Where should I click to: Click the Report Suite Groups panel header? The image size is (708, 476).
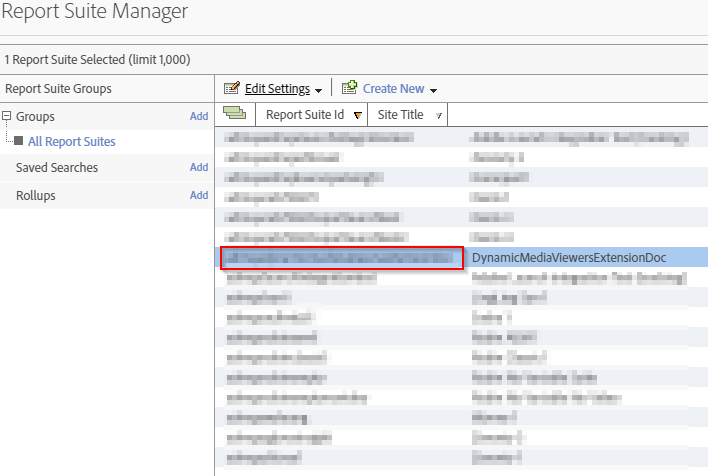pos(58,89)
